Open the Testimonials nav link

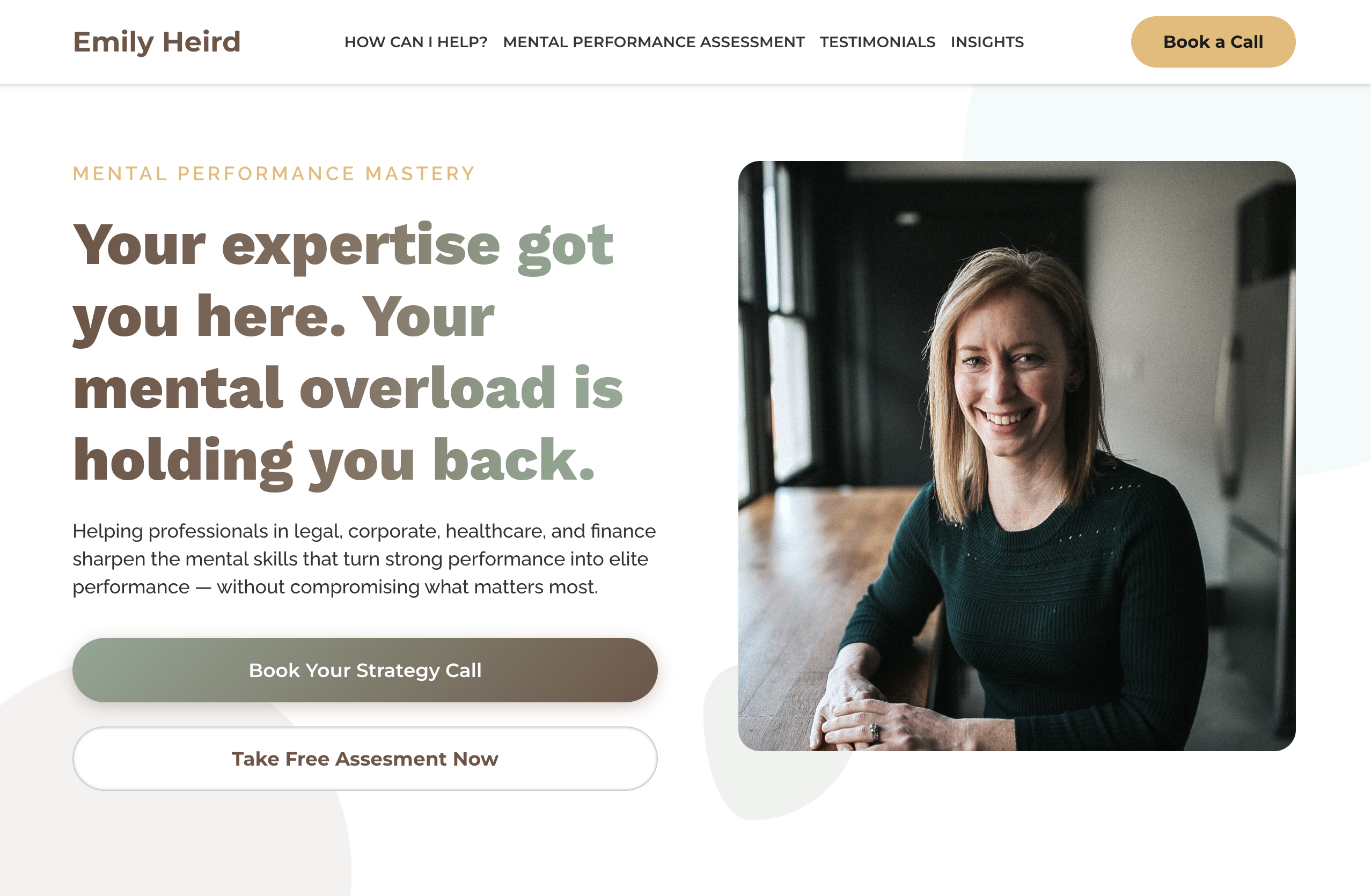click(877, 42)
